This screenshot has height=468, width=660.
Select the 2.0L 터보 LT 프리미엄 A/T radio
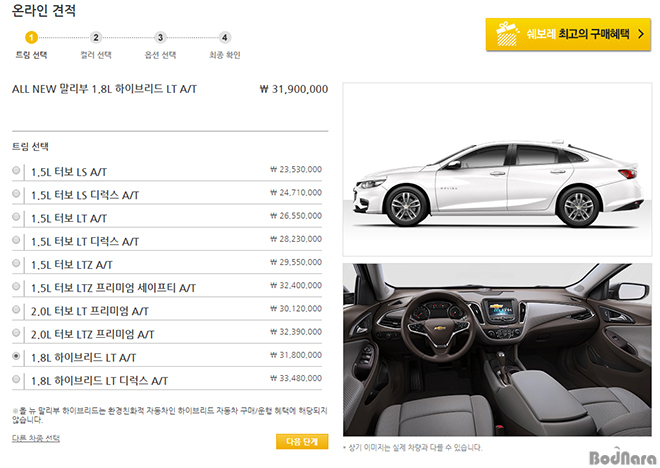[16, 310]
